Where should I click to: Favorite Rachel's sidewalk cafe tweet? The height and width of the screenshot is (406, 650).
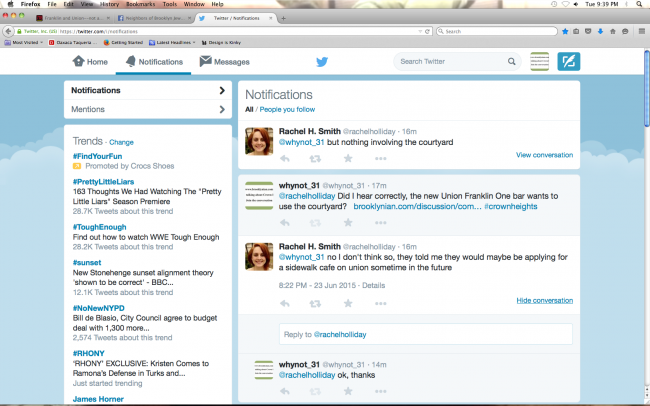[x=348, y=304]
